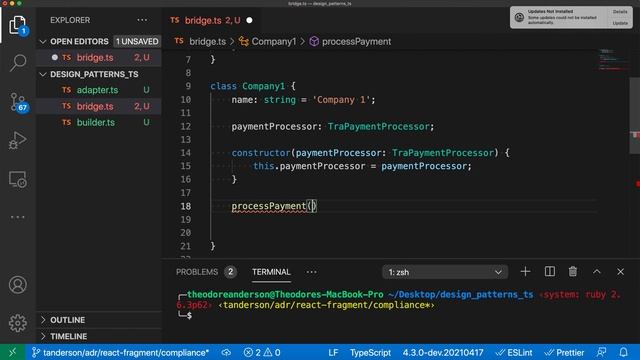Open the terminal selector dropdown 1: zsh
The height and width of the screenshot is (360, 640).
tap(445, 272)
